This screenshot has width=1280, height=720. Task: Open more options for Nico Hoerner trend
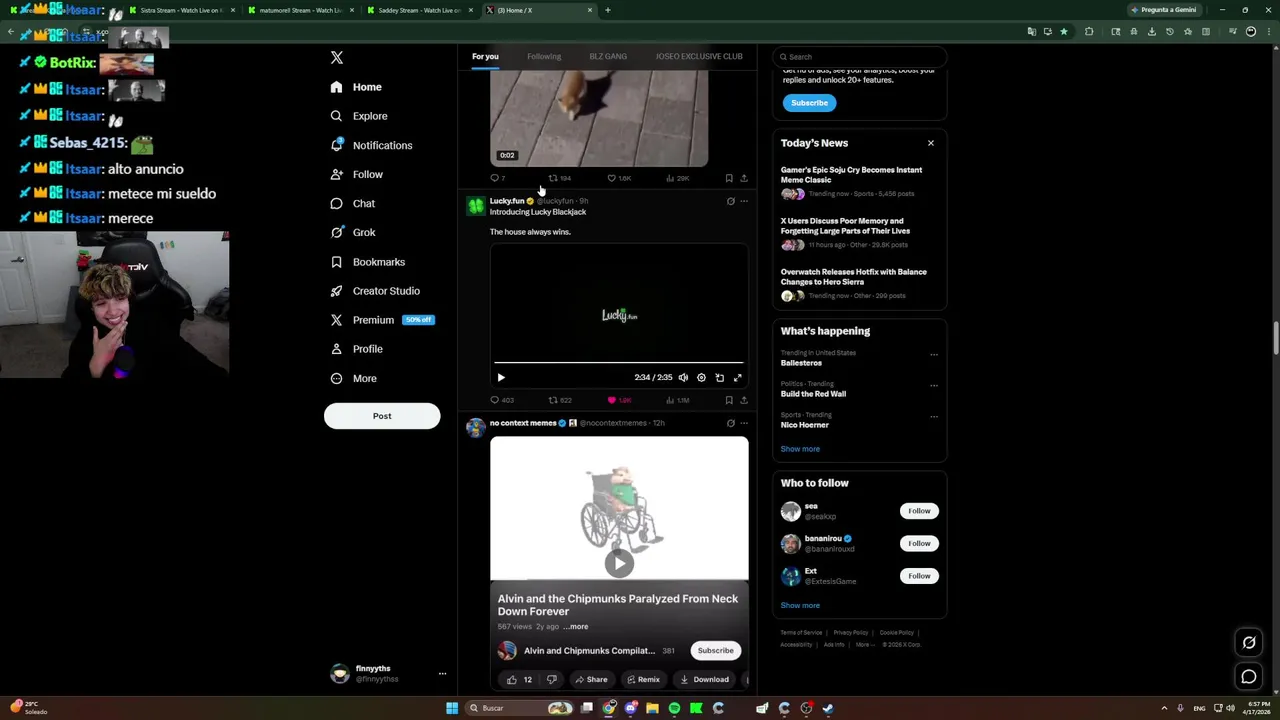tap(934, 416)
